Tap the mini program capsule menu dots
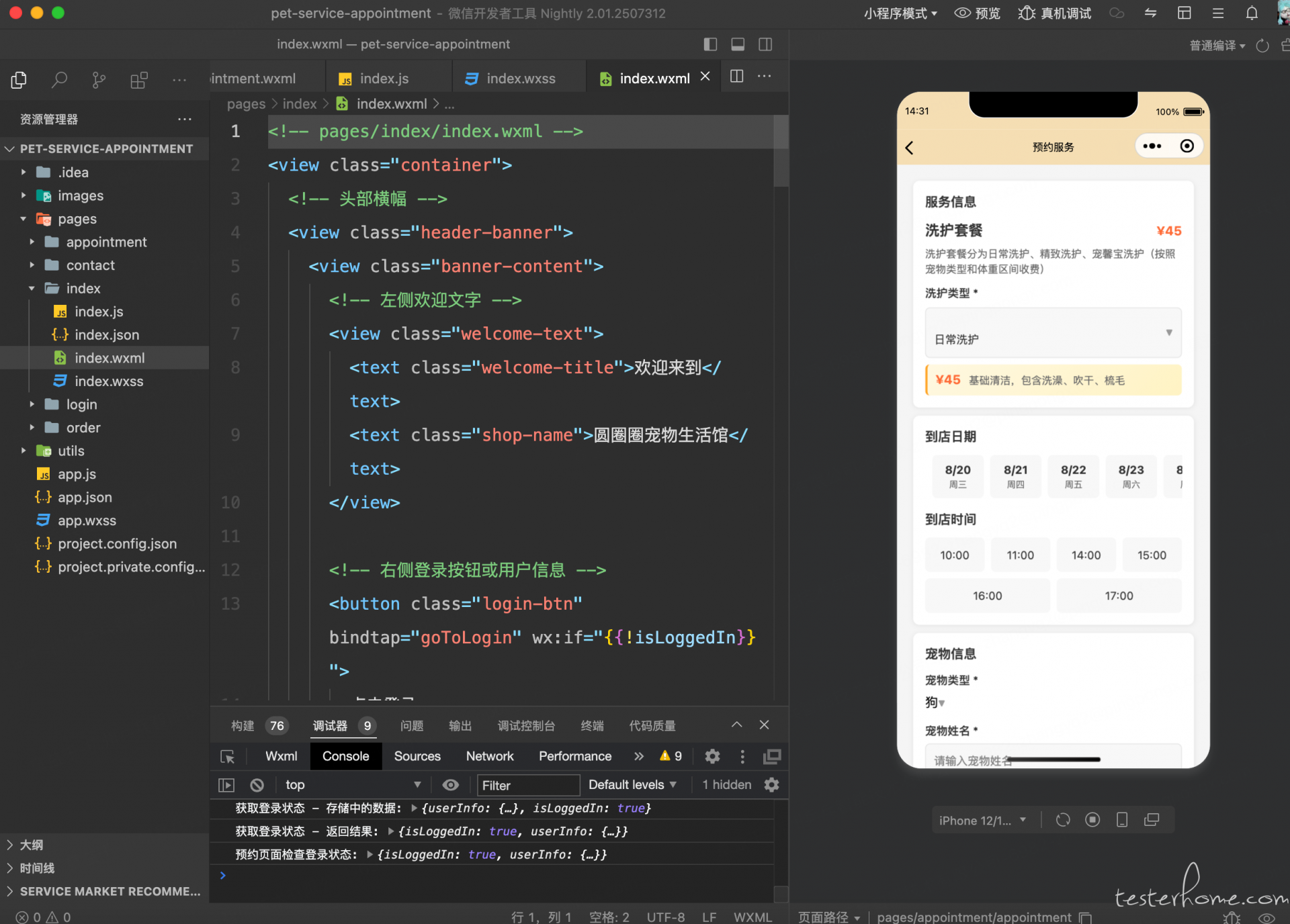1290x924 pixels. (1152, 146)
